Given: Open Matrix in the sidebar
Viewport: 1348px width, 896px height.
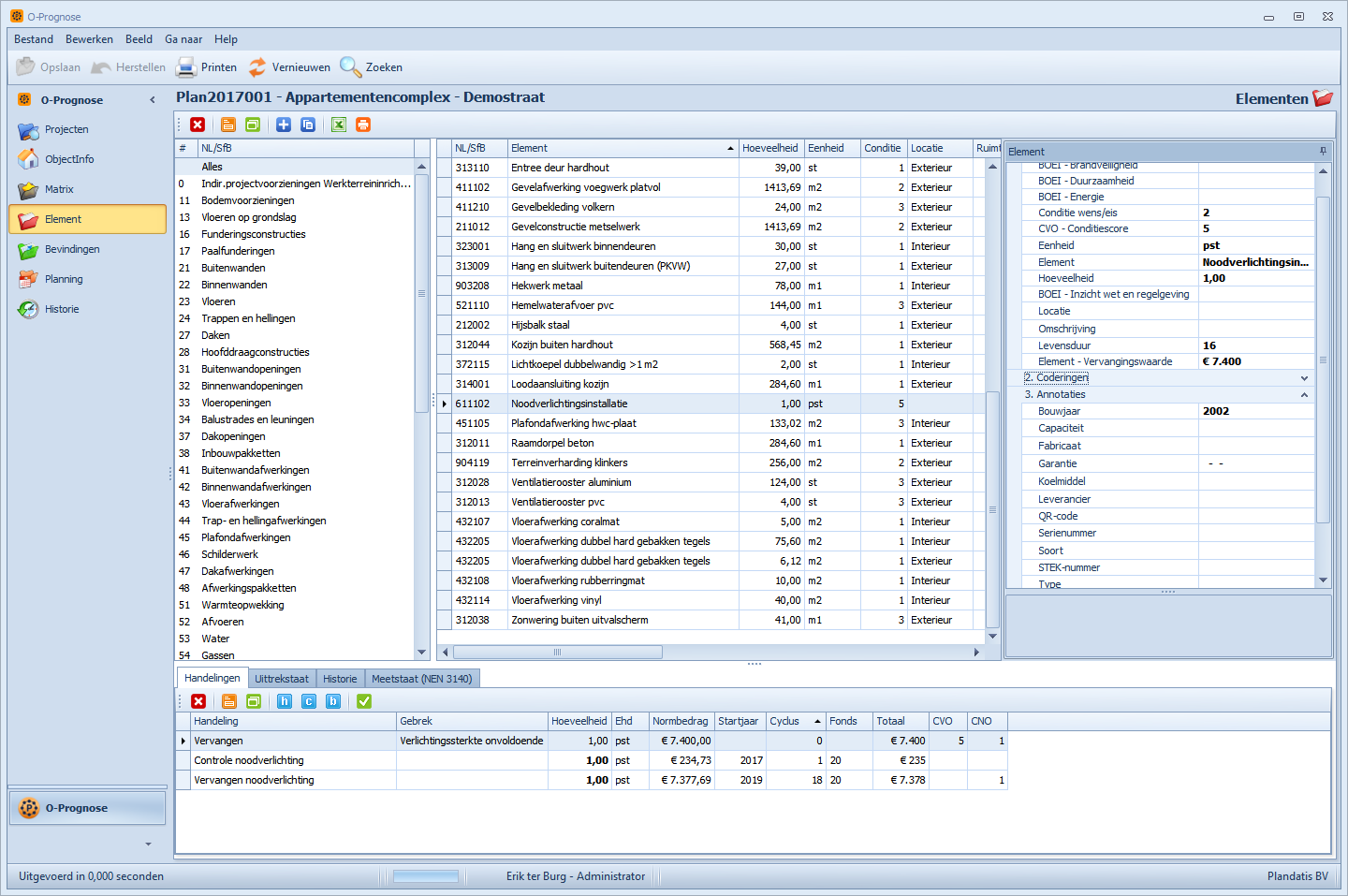Looking at the screenshot, I should [x=87, y=189].
